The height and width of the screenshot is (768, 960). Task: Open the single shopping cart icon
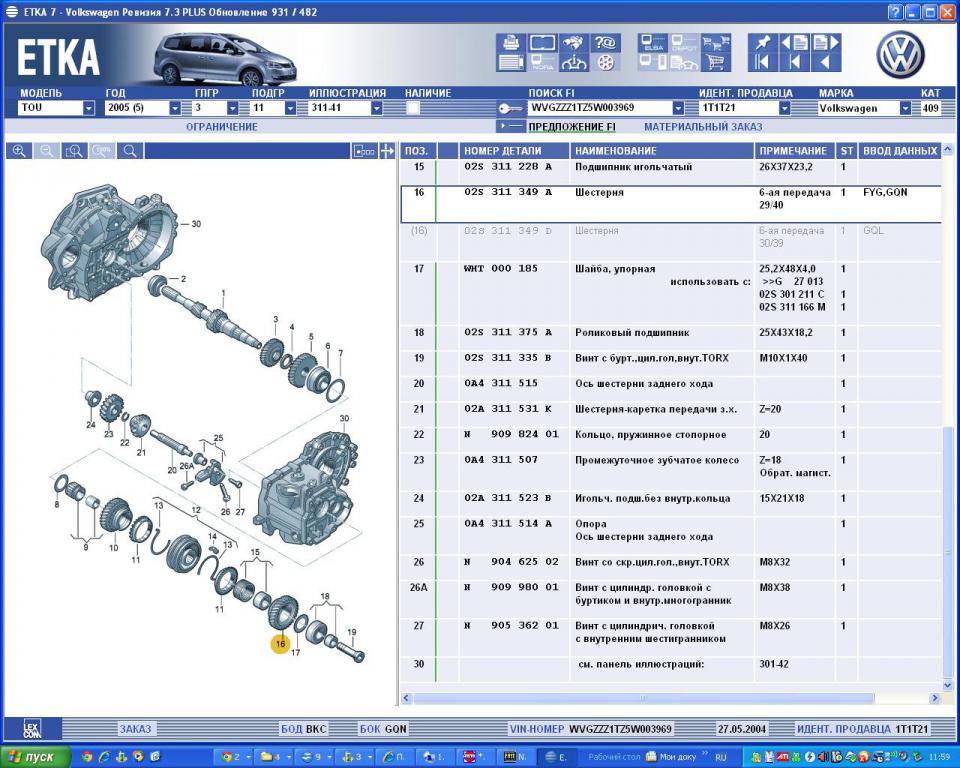pos(715,62)
